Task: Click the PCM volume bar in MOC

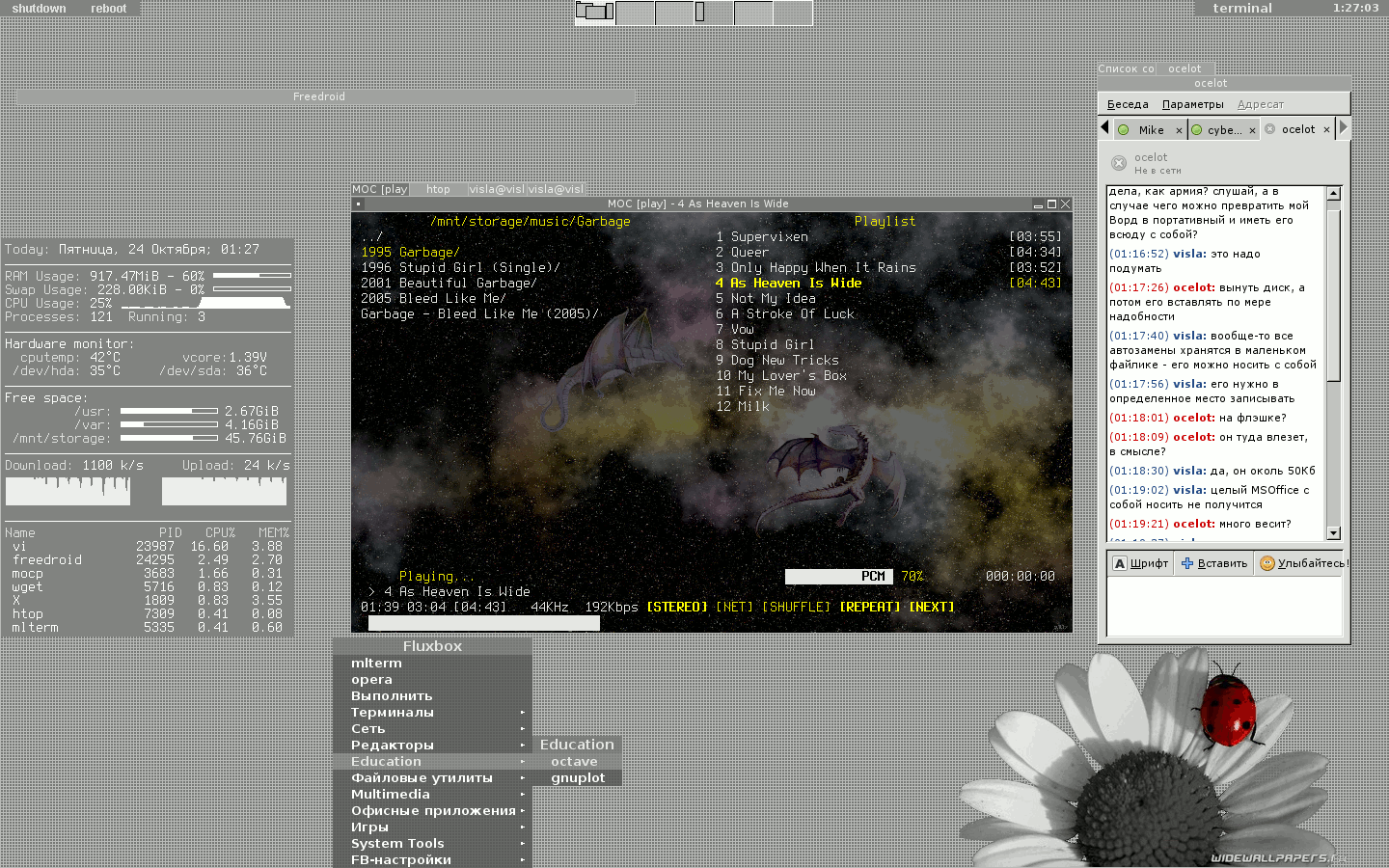Action: click(x=839, y=576)
